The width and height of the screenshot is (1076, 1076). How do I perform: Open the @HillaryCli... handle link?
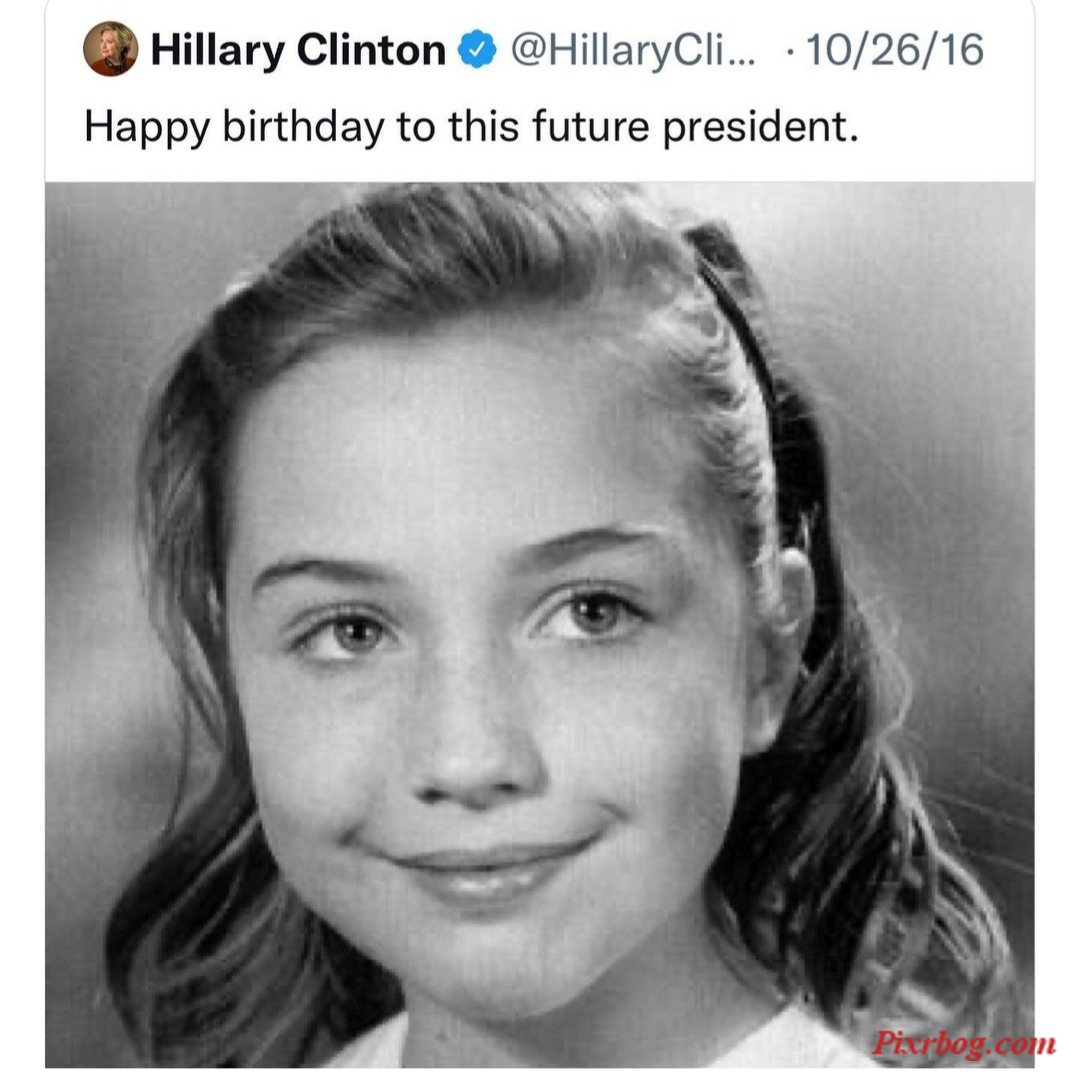tap(633, 50)
